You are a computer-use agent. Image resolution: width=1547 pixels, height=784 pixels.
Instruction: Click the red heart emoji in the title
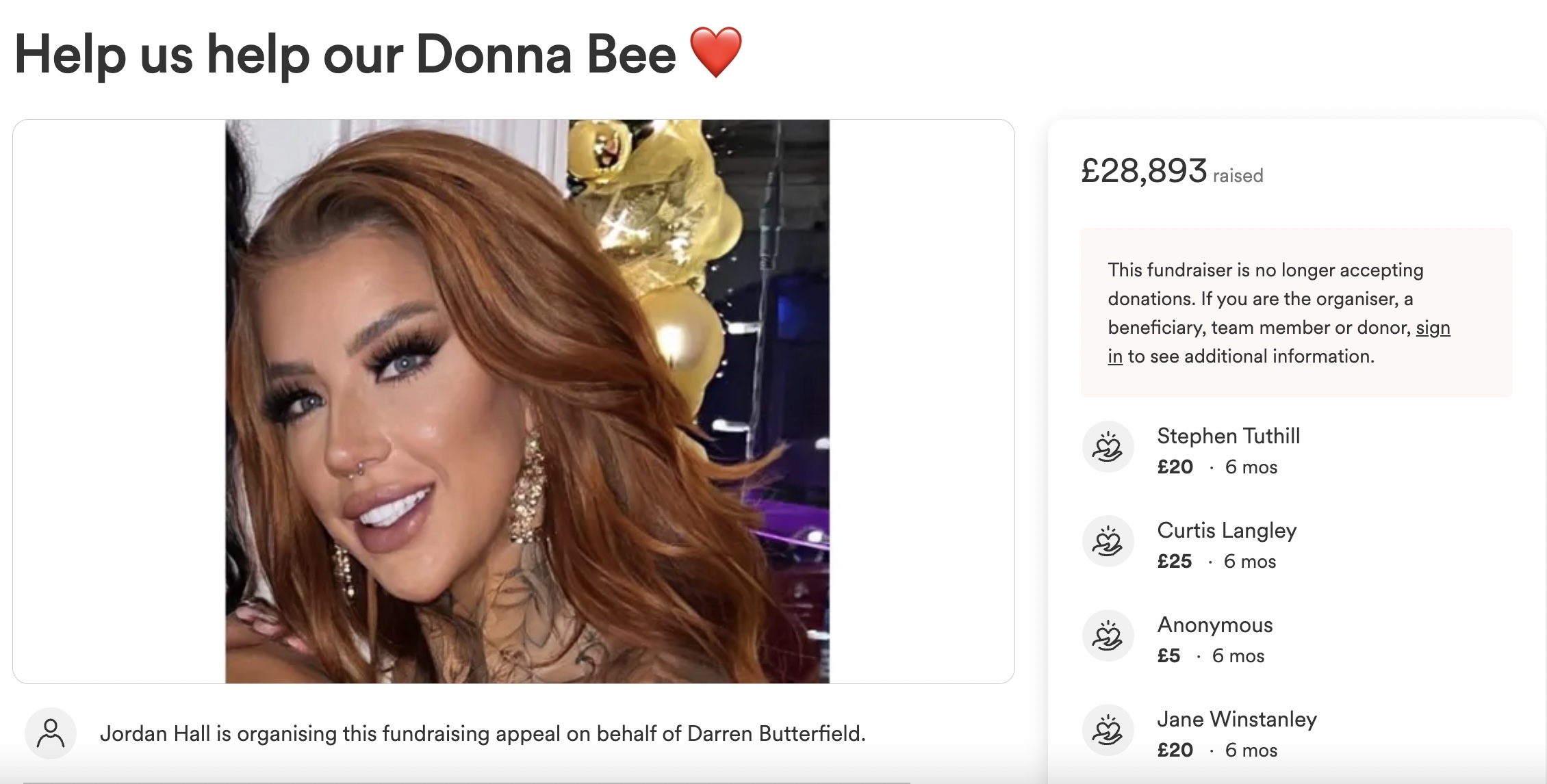point(715,53)
